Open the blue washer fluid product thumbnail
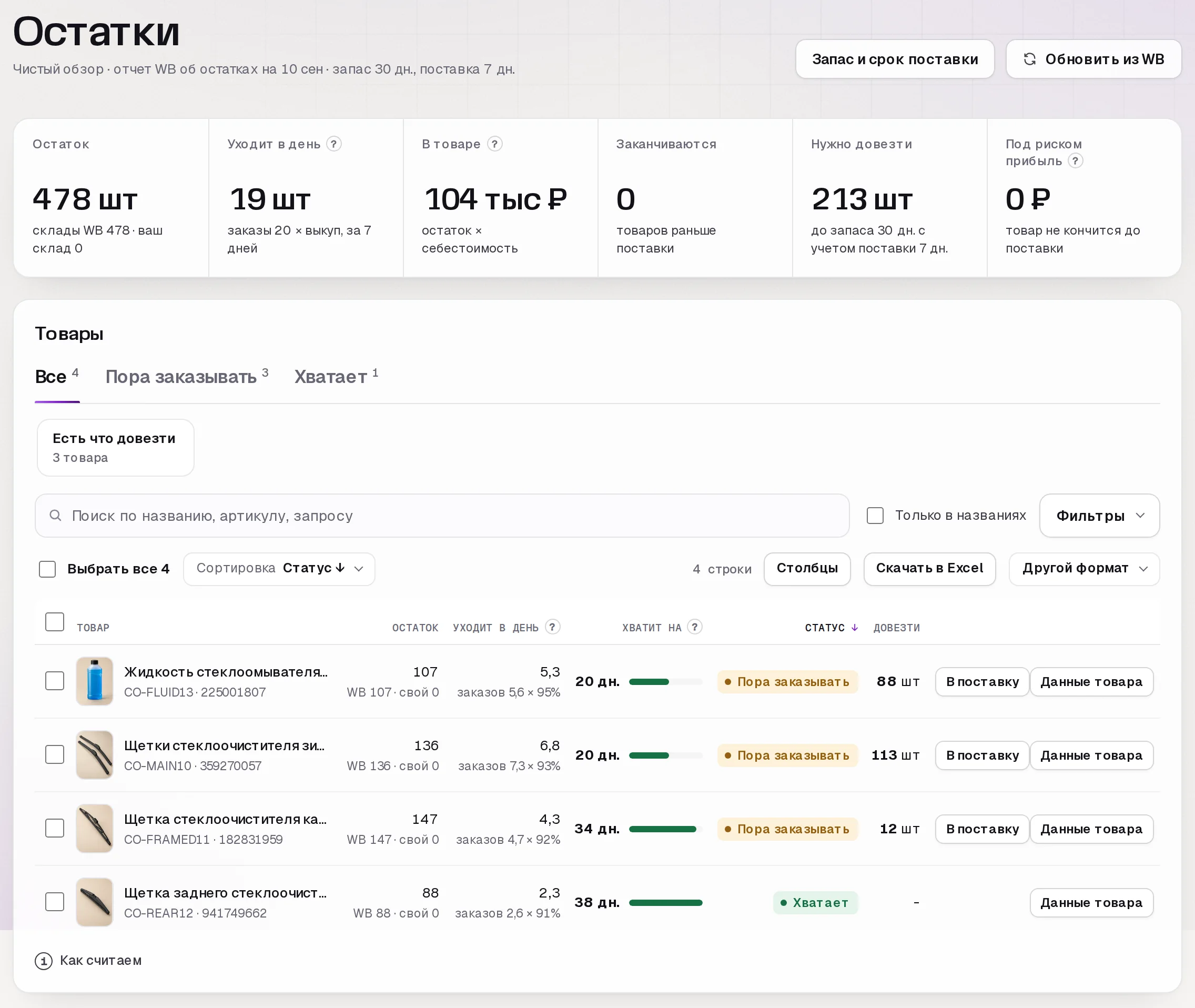 pyautogui.click(x=95, y=681)
